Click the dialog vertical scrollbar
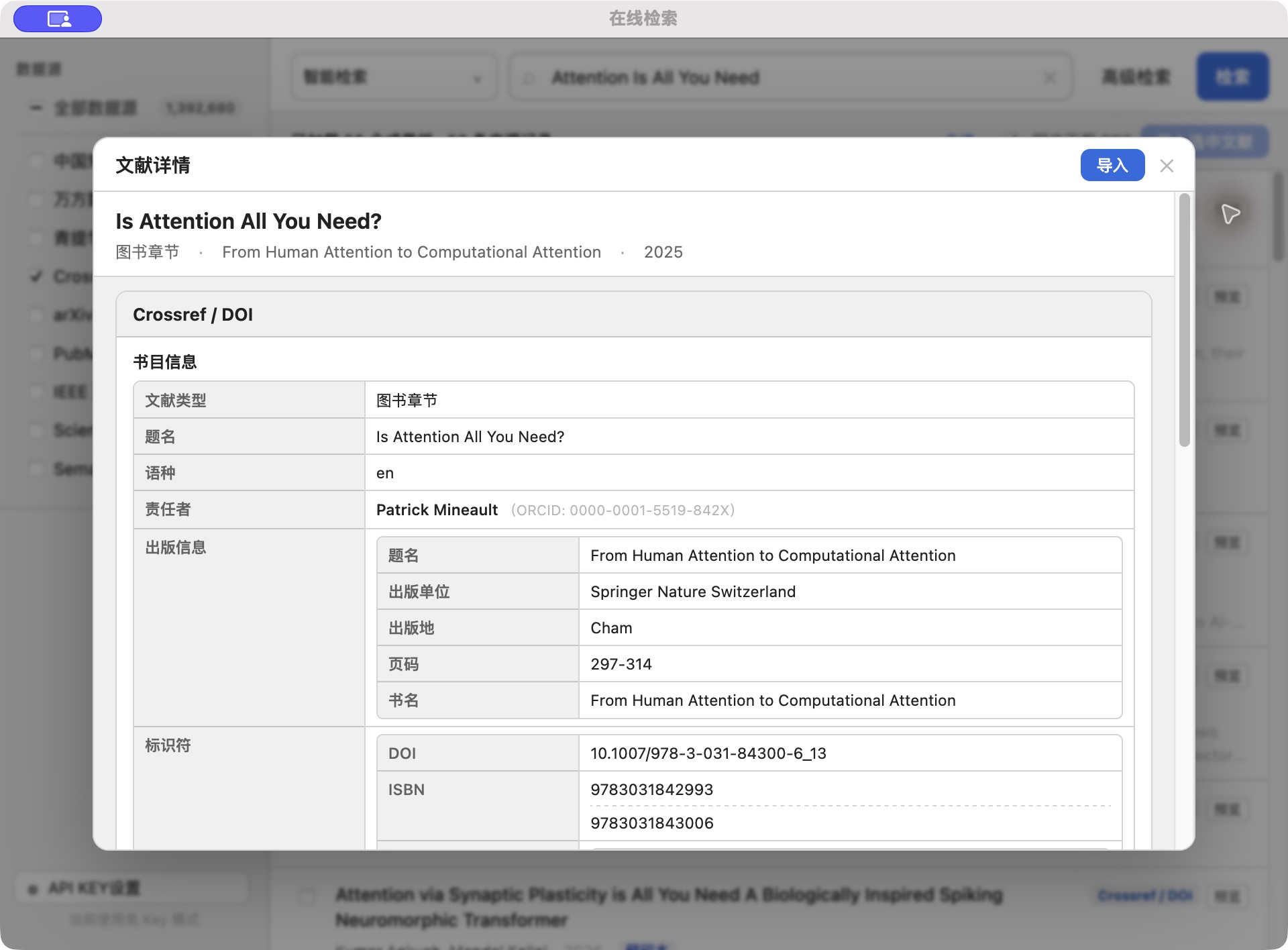 pos(1184,320)
